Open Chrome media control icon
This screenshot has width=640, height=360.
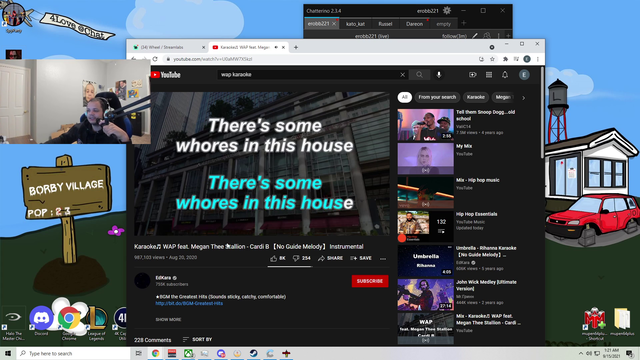[x=516, y=59]
